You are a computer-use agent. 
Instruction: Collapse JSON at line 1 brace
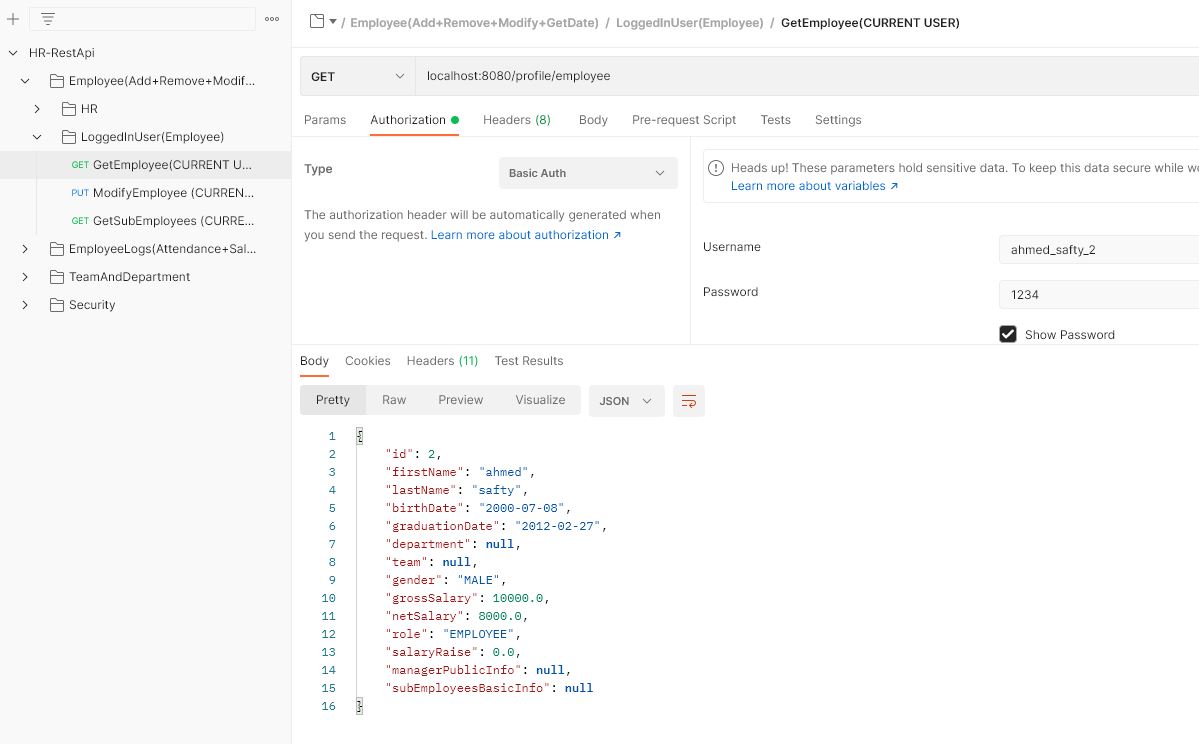point(359,436)
